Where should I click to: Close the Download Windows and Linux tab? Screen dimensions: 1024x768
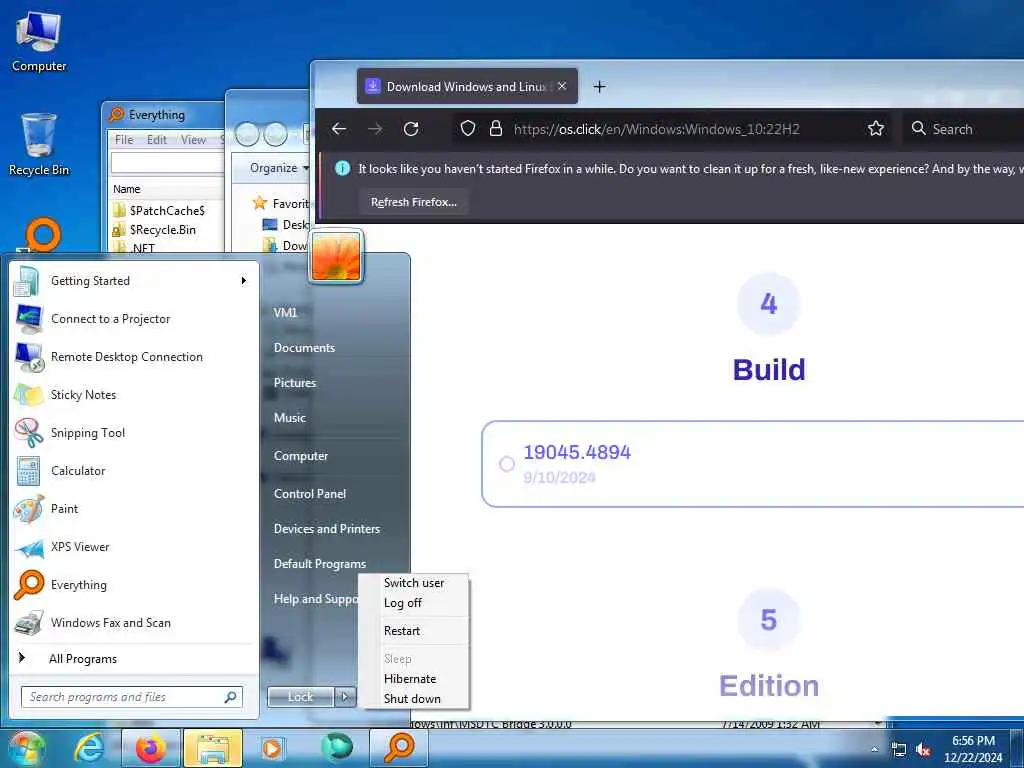[x=562, y=86]
